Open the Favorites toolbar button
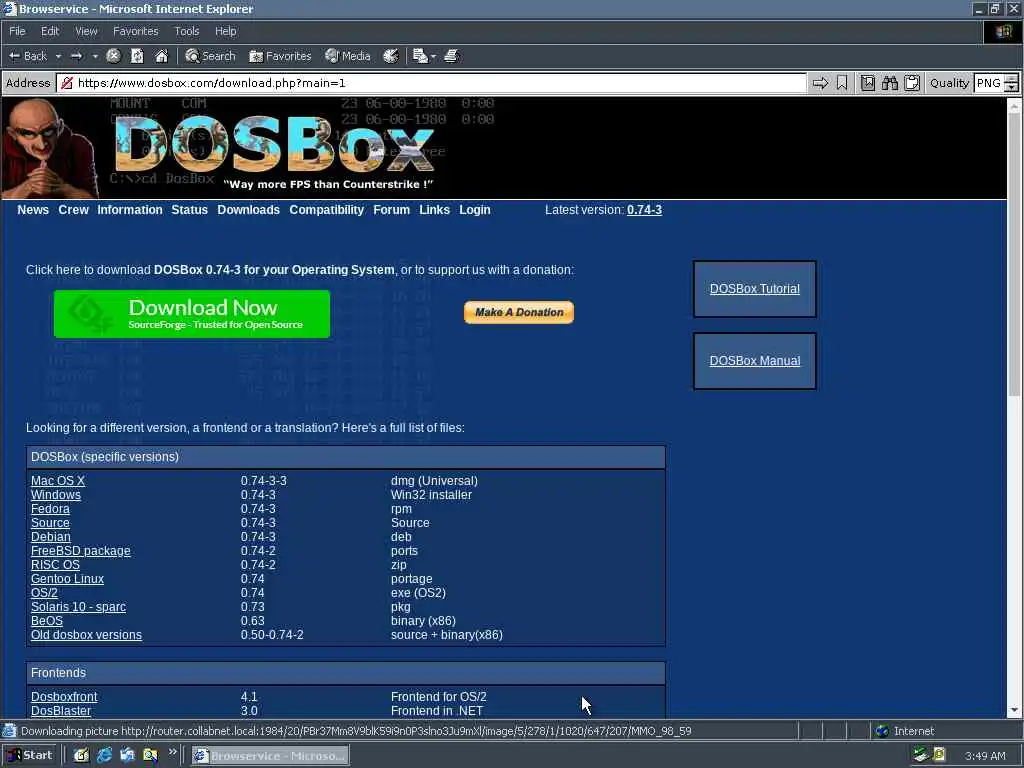Screen dimensions: 1024x768 280,56
